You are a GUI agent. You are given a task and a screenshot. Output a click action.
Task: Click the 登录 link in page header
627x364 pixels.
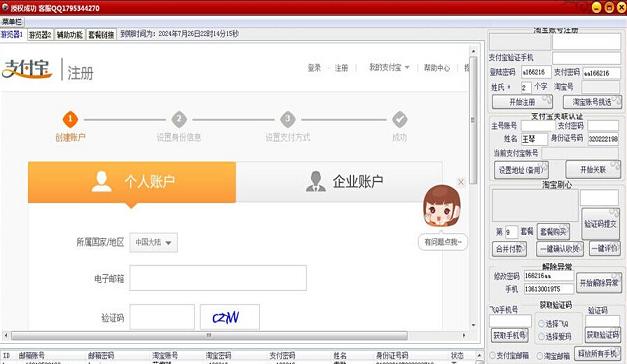(x=314, y=68)
